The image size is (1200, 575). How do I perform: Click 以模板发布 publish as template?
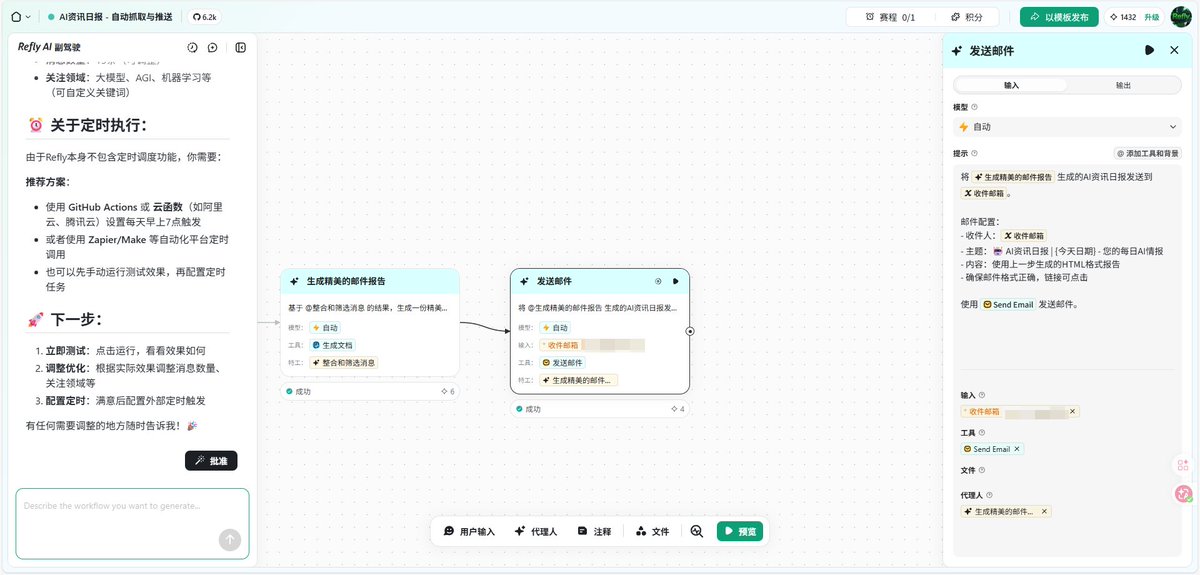click(x=1059, y=17)
